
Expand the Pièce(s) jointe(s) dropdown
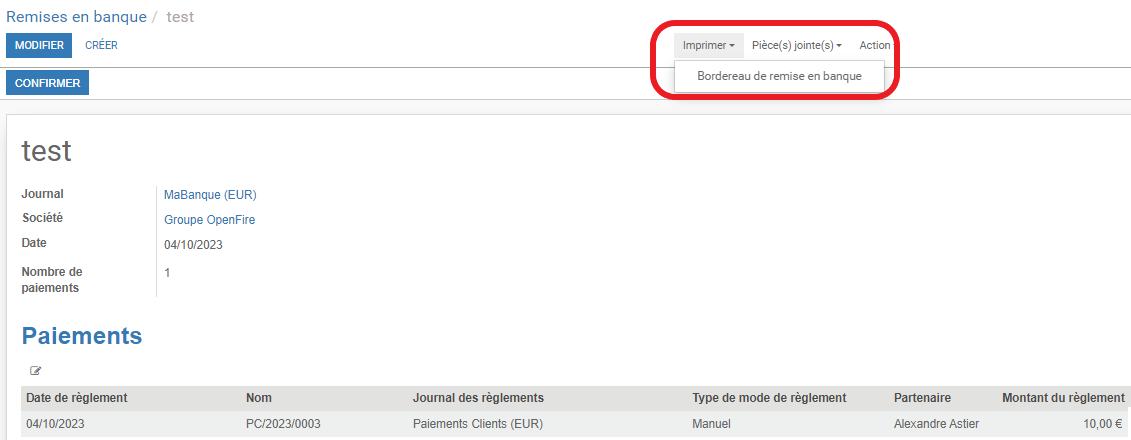click(x=796, y=45)
